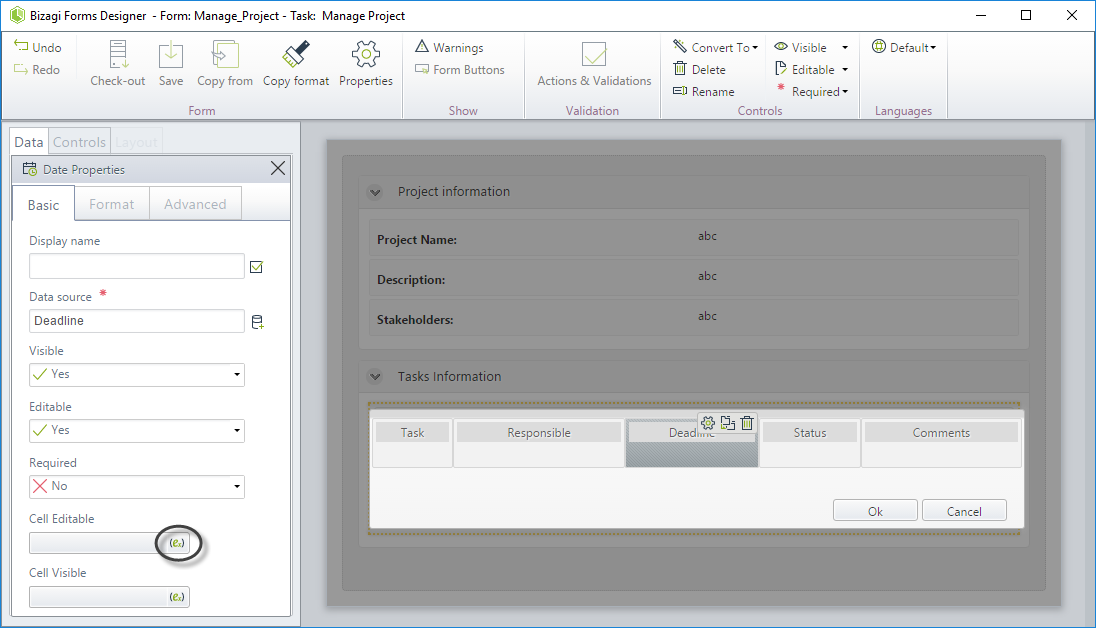Select the Task column header
This screenshot has height=628, width=1096.
click(412, 433)
